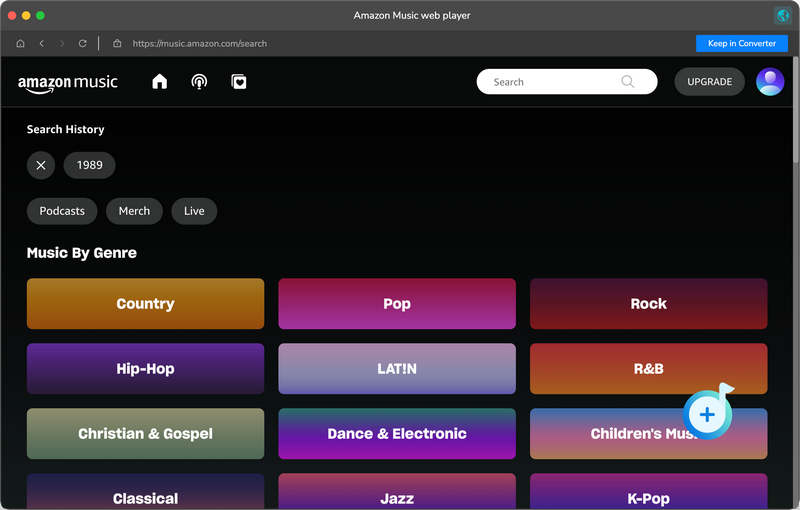
Task: Select the Podcasts filter chip
Action: pos(62,211)
